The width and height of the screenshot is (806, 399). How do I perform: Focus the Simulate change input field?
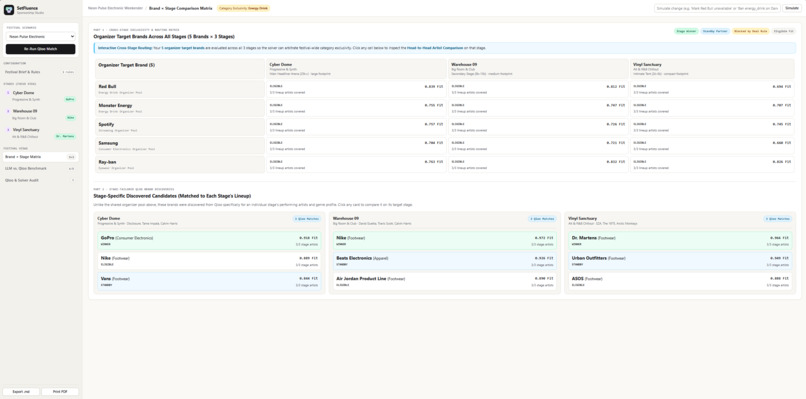pyautogui.click(x=717, y=8)
